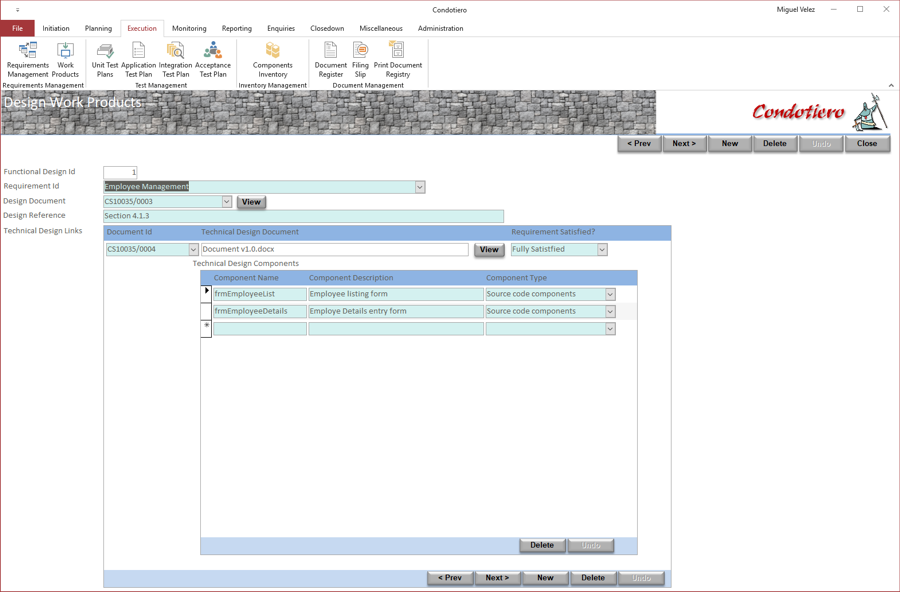Screen dimensions: 900x592
Task: Open the Design Document dropdown arrow
Action: (x=227, y=202)
